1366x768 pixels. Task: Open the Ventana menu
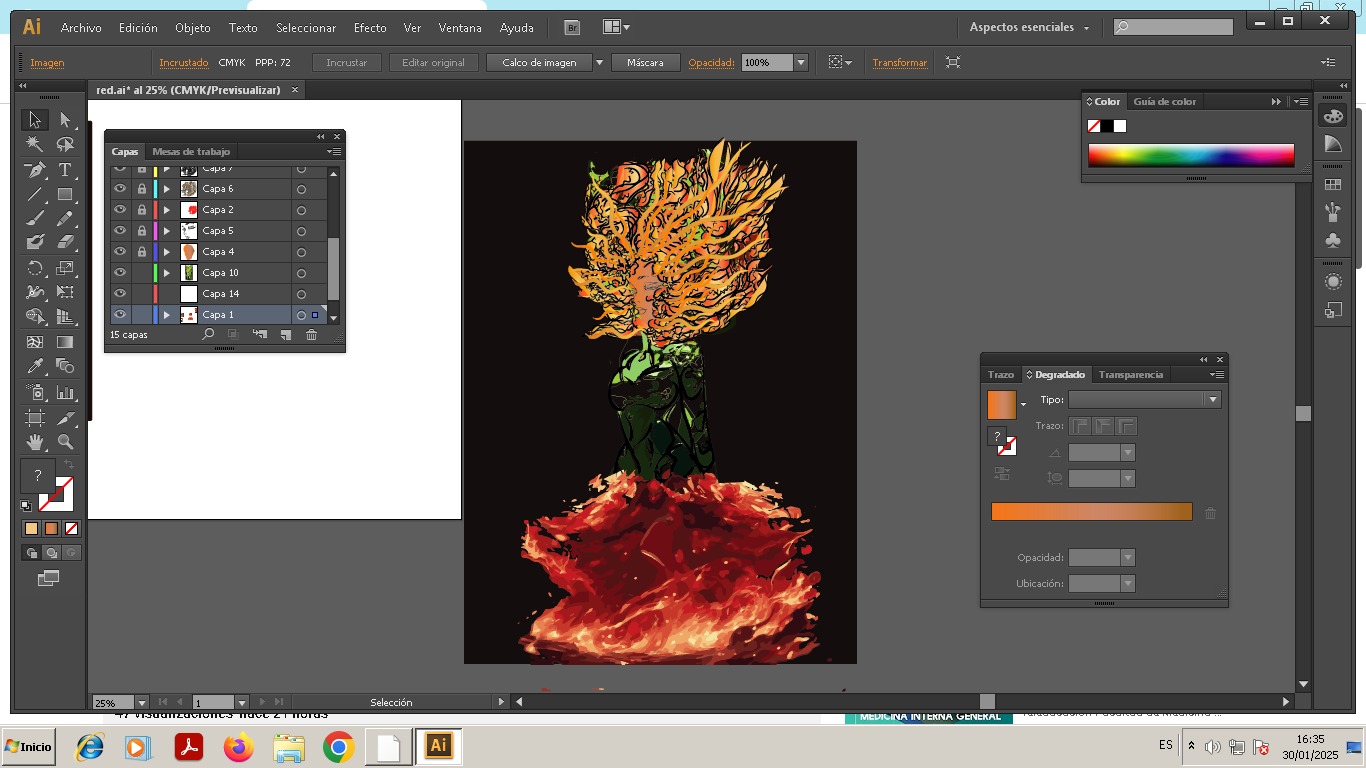click(x=460, y=28)
